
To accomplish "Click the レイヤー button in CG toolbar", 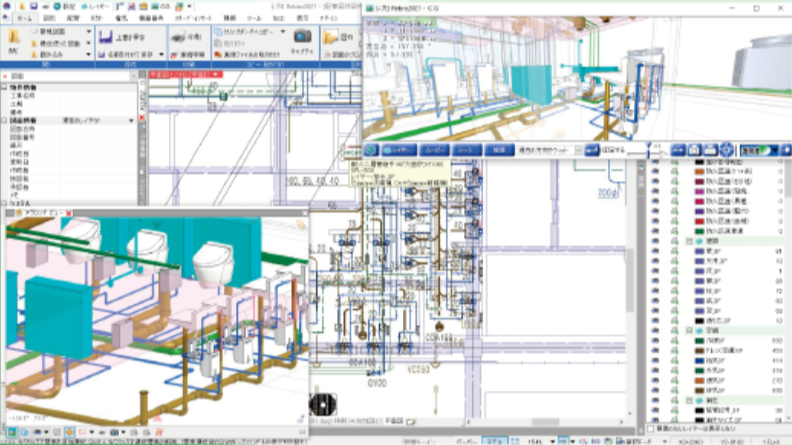I will (x=399, y=150).
